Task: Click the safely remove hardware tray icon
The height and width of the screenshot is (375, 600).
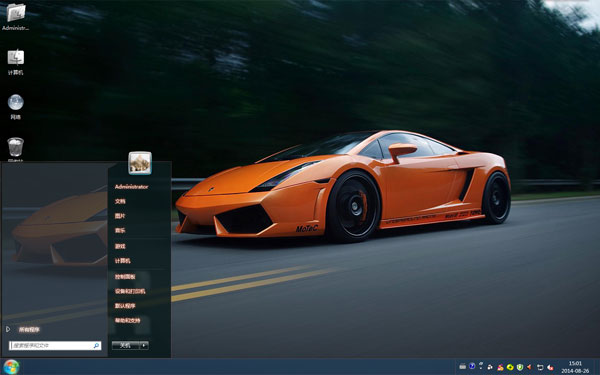Action: (x=481, y=365)
